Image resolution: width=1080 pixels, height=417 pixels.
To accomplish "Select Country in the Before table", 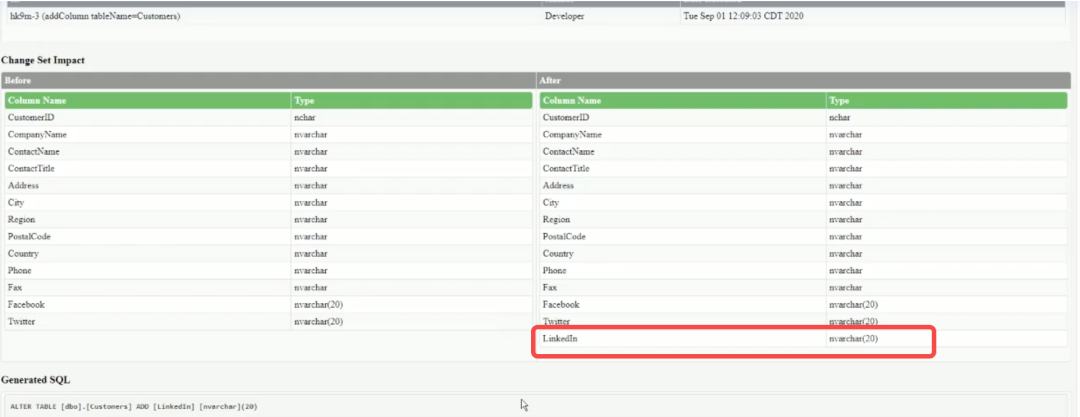I will (23, 254).
